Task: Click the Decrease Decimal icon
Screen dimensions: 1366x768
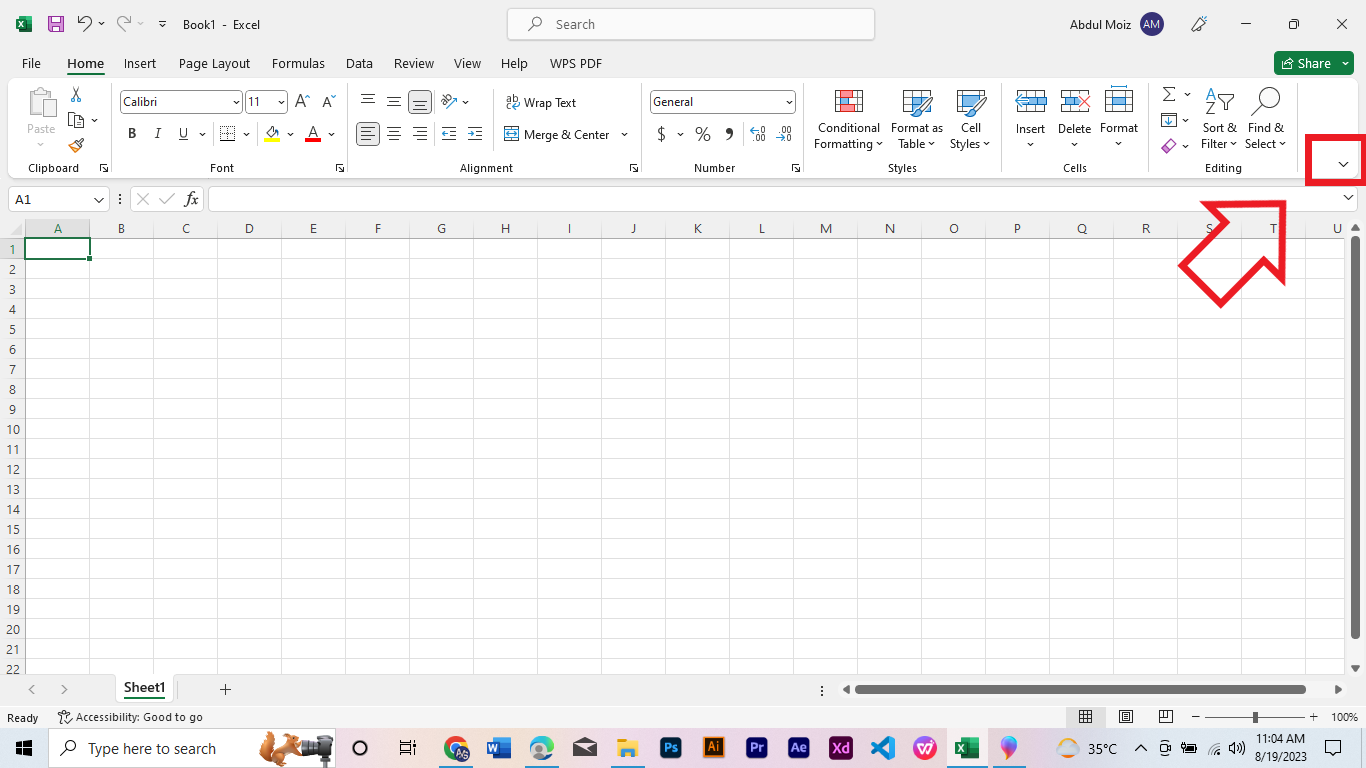Action: tap(784, 134)
